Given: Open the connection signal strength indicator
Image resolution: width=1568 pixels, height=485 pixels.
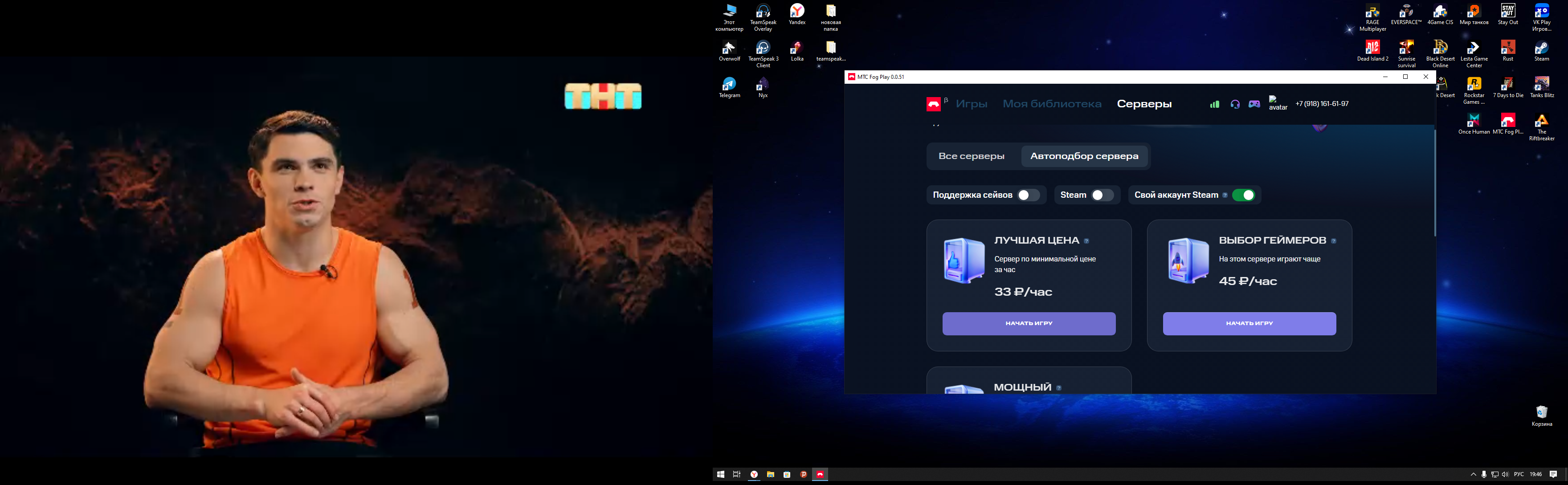Looking at the screenshot, I should (x=1214, y=104).
